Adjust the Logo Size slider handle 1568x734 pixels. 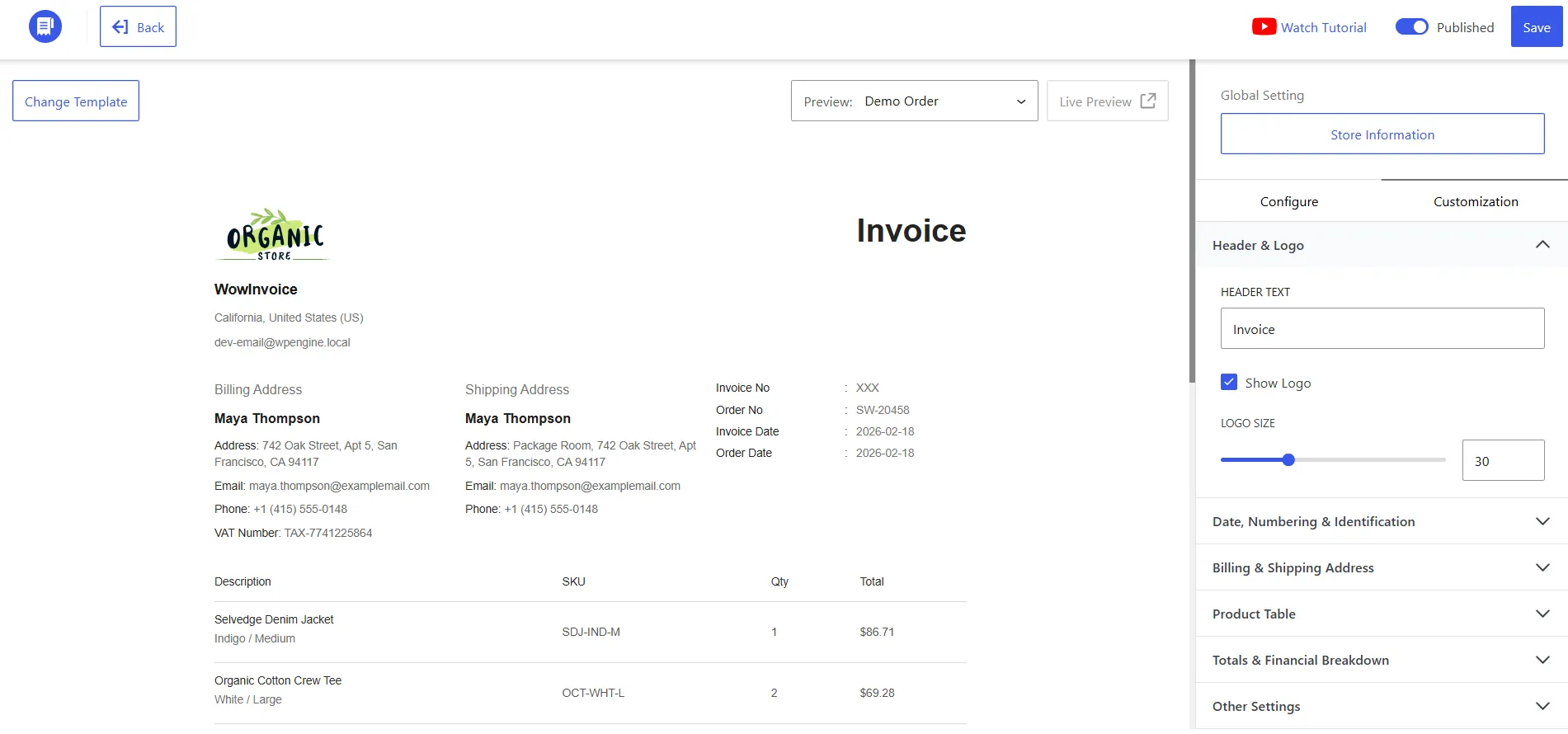coord(1288,459)
